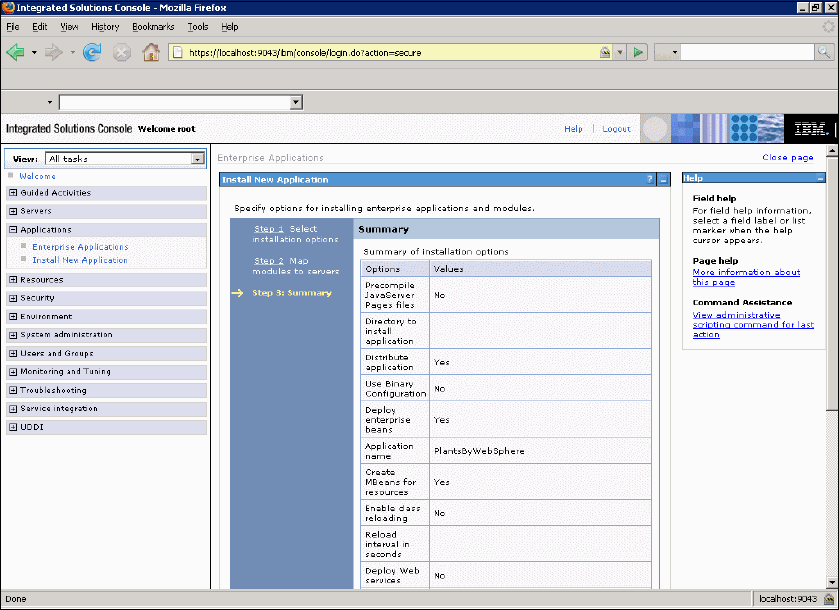Go back to Step 1 link
Screen dimensions: 839x610
tap(269, 229)
